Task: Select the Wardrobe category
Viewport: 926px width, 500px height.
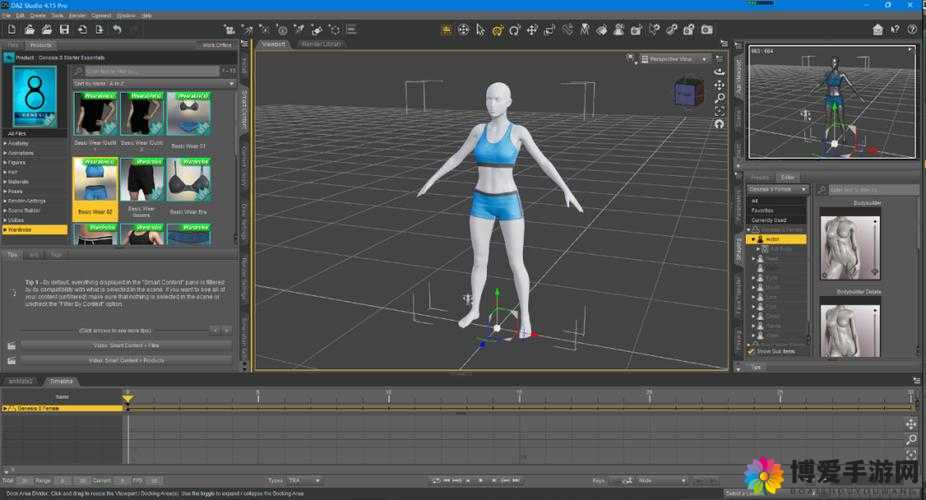Action: point(35,230)
